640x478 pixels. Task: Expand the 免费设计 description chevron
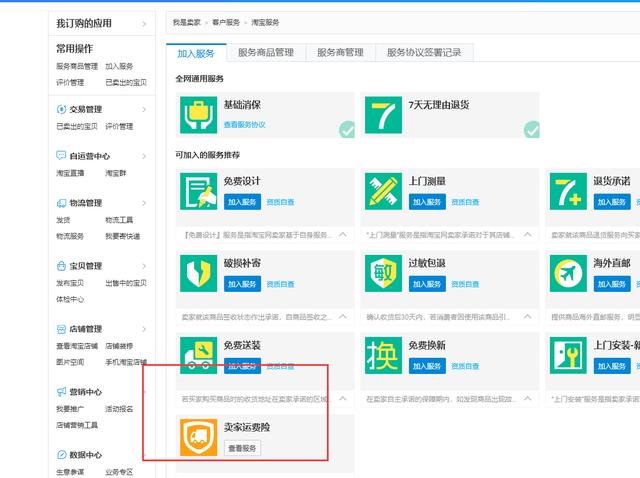[343, 233]
